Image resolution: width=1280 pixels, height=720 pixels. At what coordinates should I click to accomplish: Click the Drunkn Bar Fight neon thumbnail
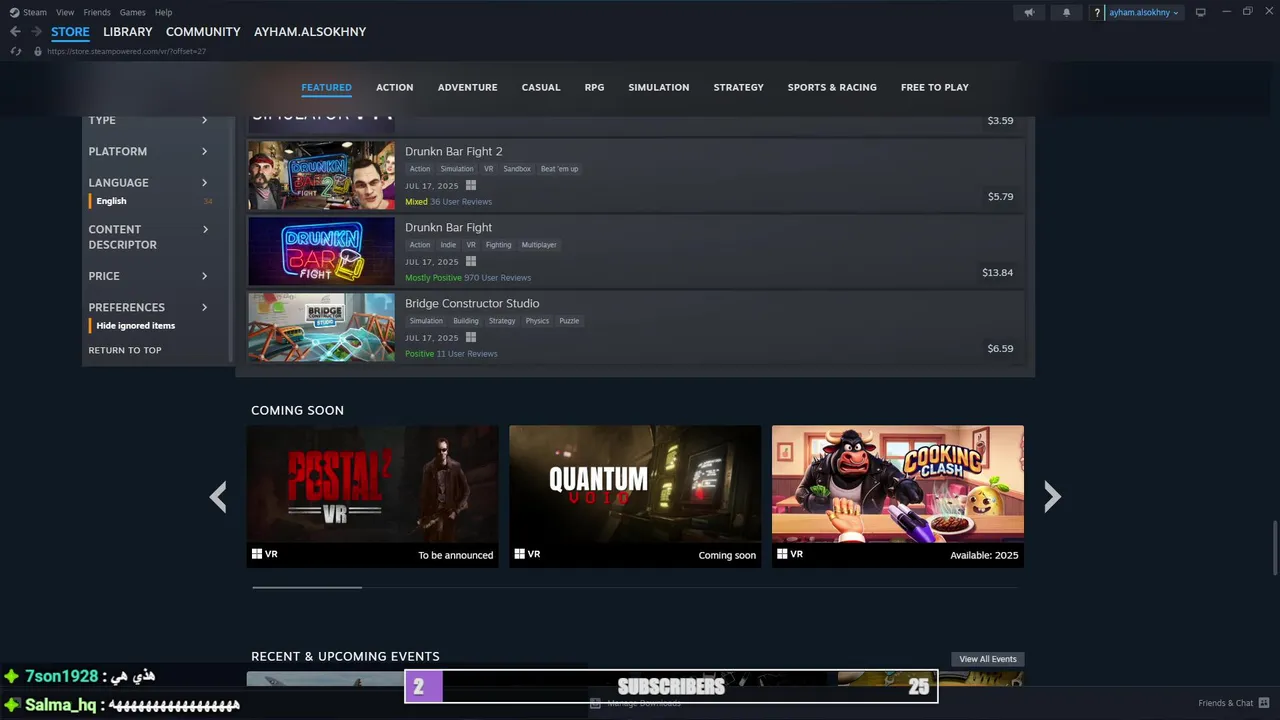click(321, 251)
